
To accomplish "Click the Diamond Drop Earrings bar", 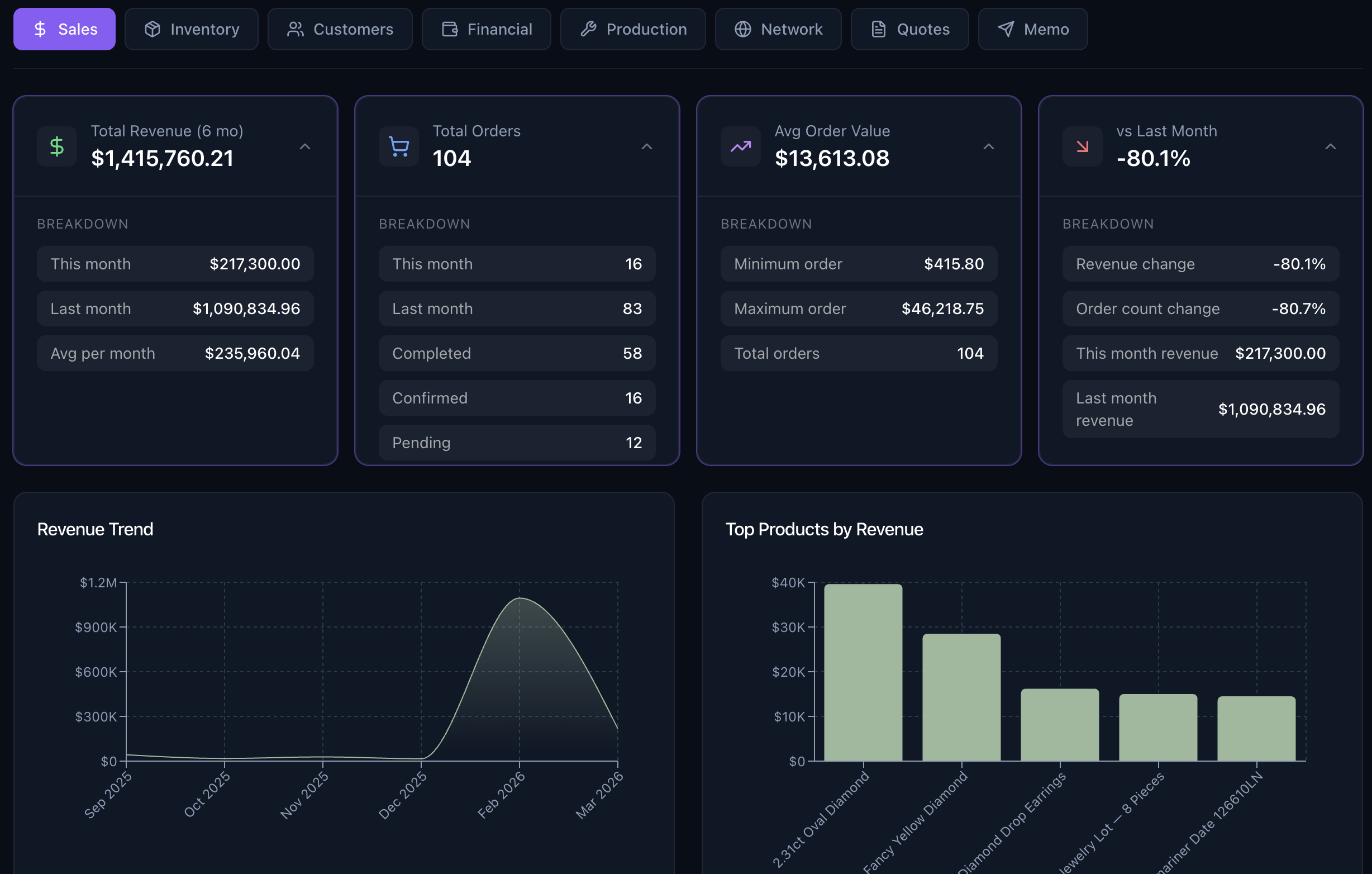I will coord(1060,725).
